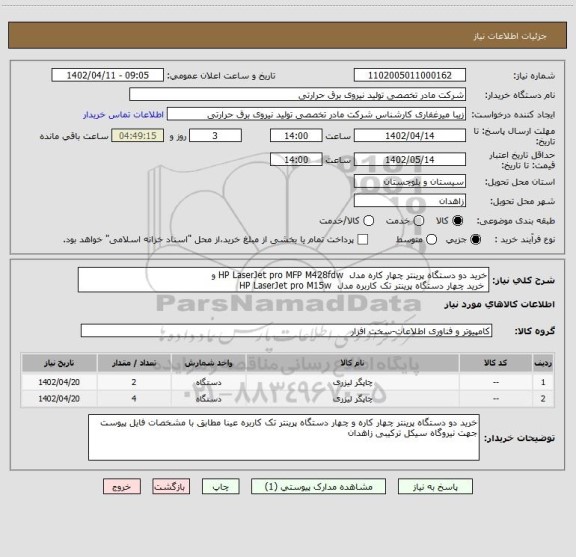
Task: Select the خدمت radio button
Action: (x=419, y=220)
